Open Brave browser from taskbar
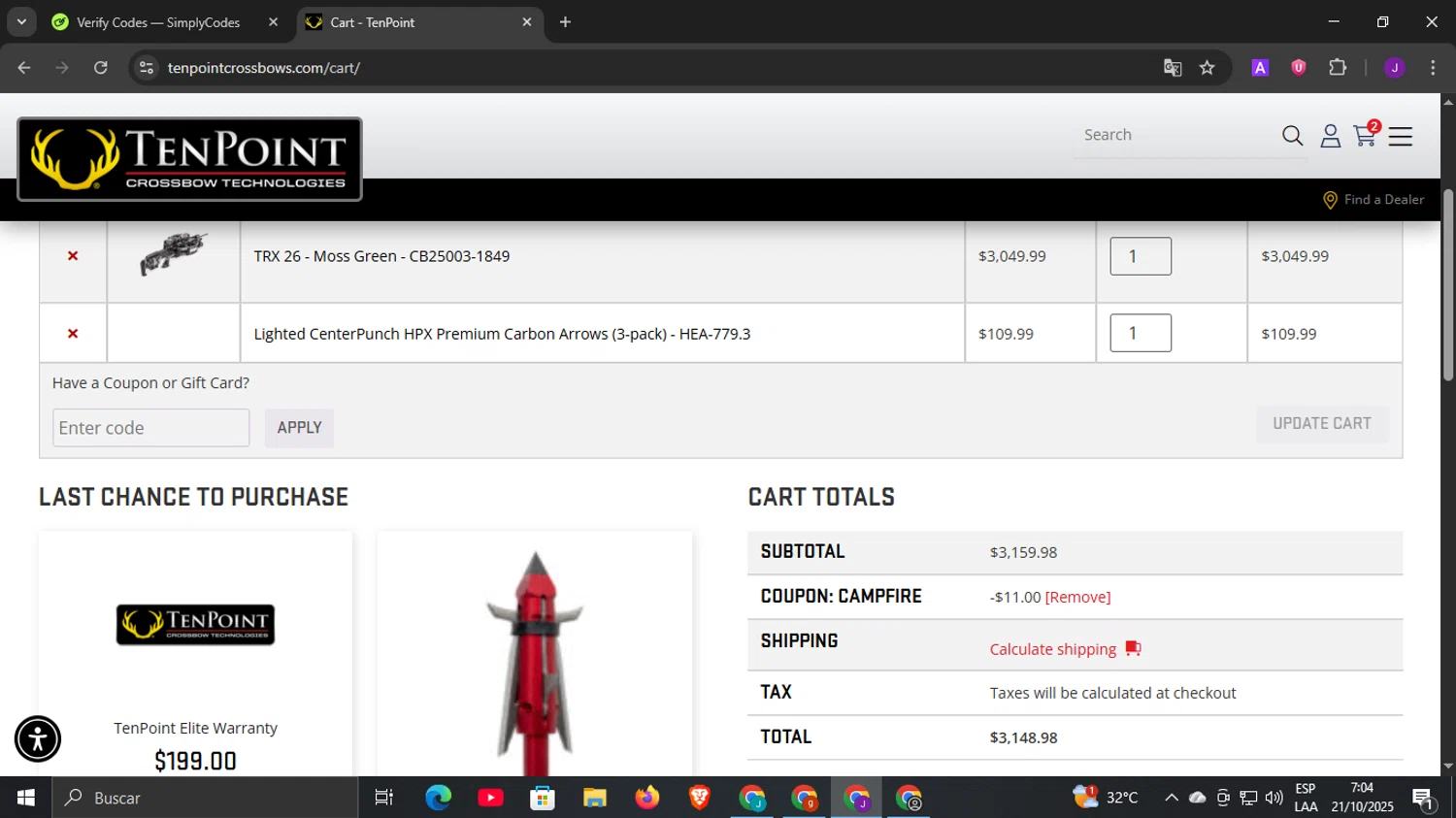The width and height of the screenshot is (1456, 818). pos(700,798)
